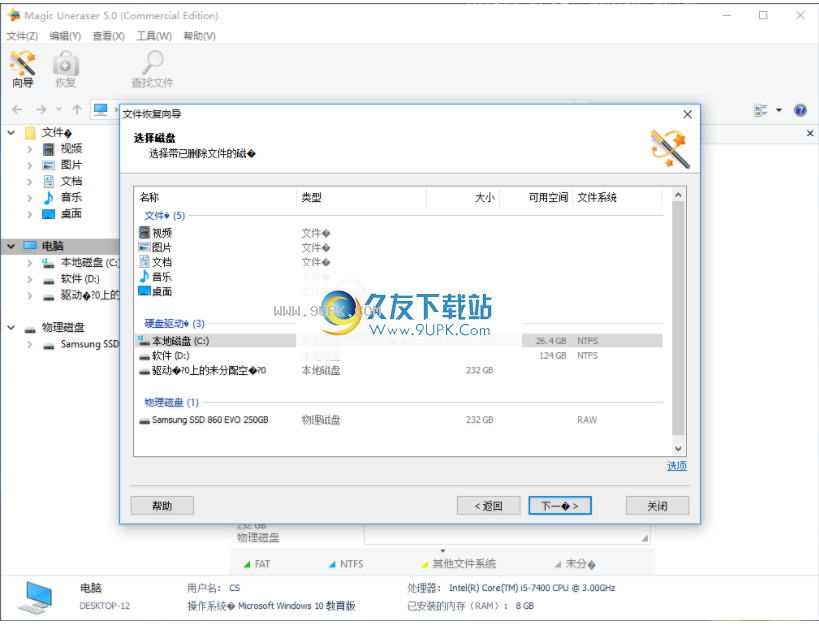Select 文档 document icon in sidebar tree

[x=49, y=182]
